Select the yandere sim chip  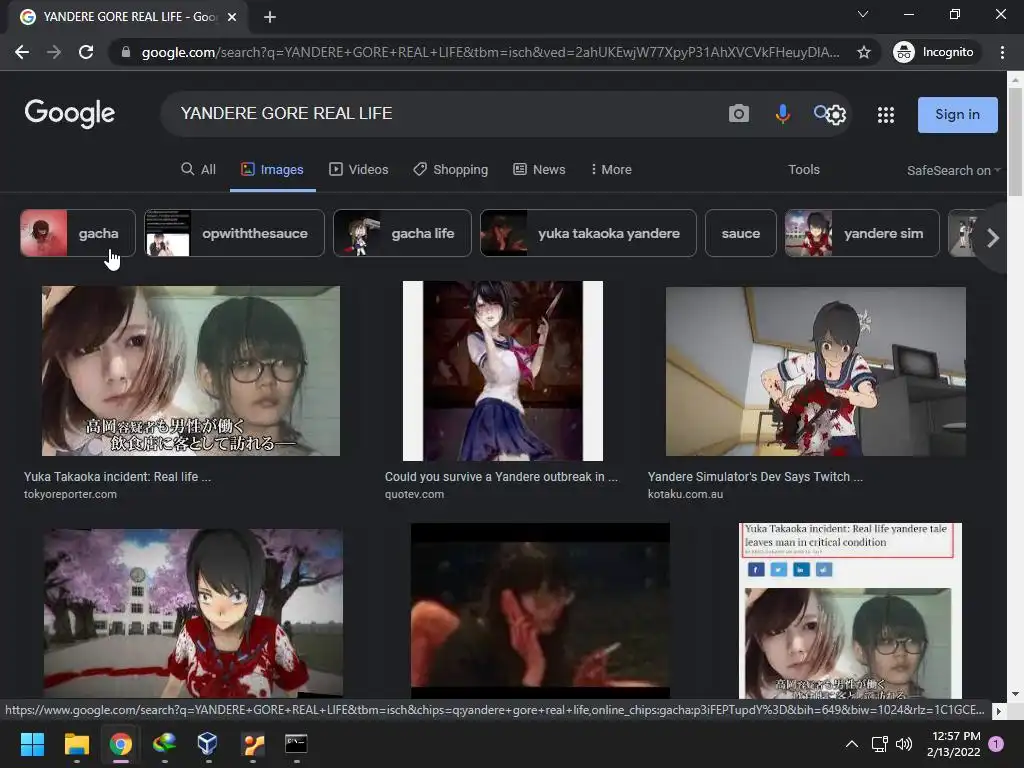coord(862,233)
